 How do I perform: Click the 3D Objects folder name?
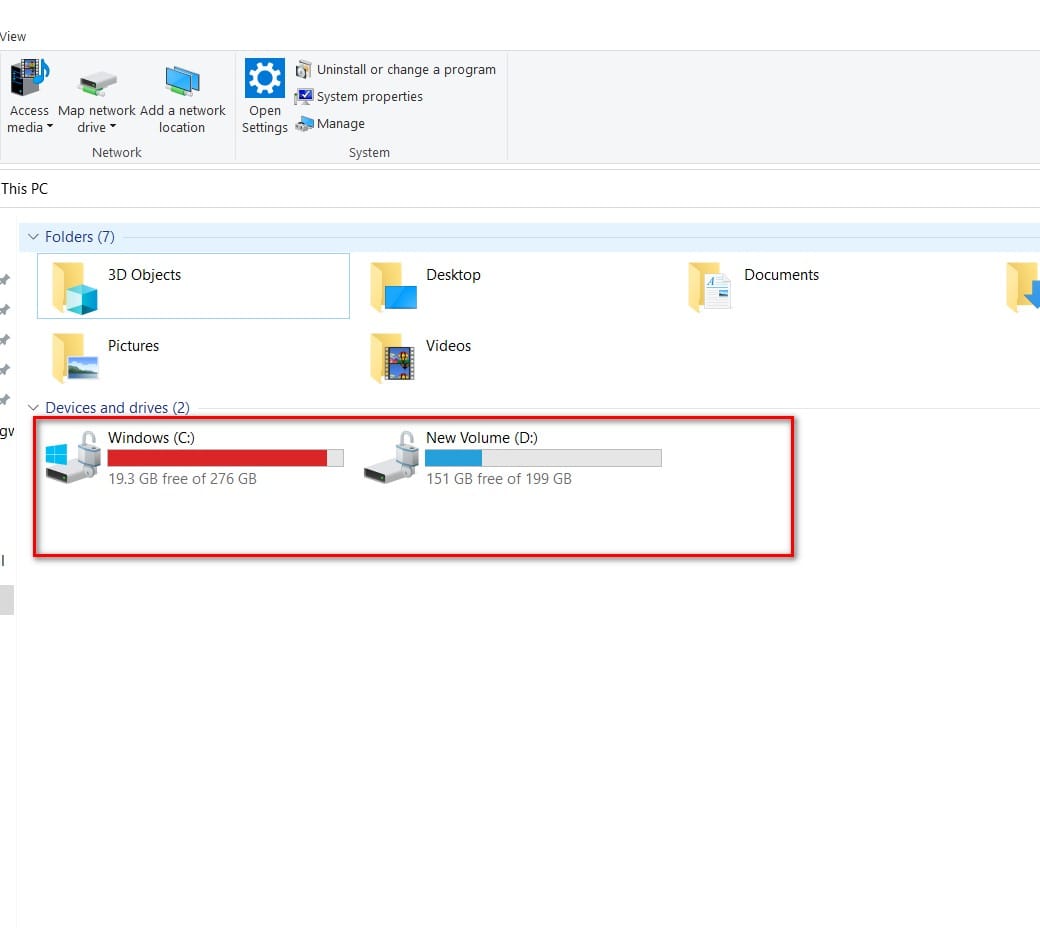145,275
